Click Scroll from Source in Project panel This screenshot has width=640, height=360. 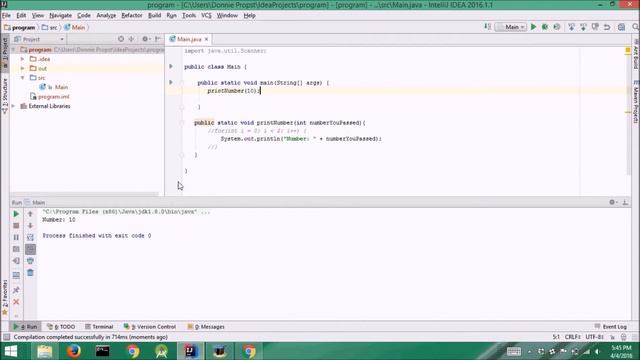121,39
